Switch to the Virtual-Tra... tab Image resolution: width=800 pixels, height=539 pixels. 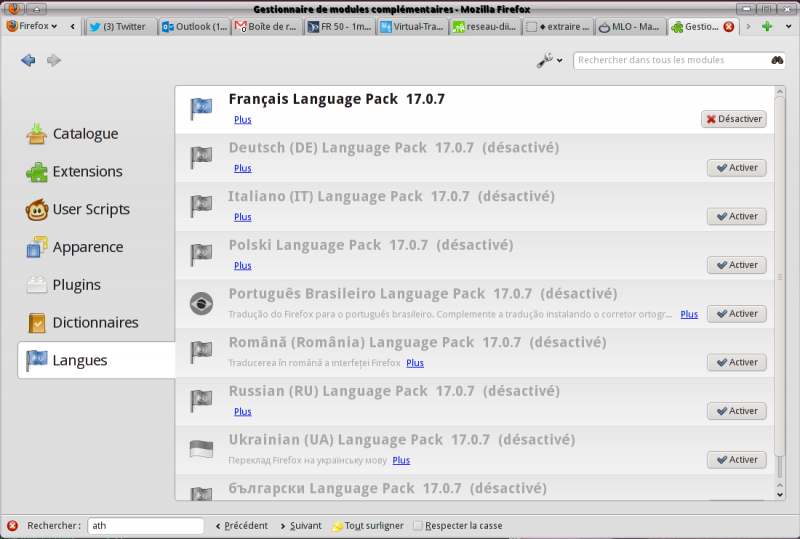pyautogui.click(x=413, y=27)
